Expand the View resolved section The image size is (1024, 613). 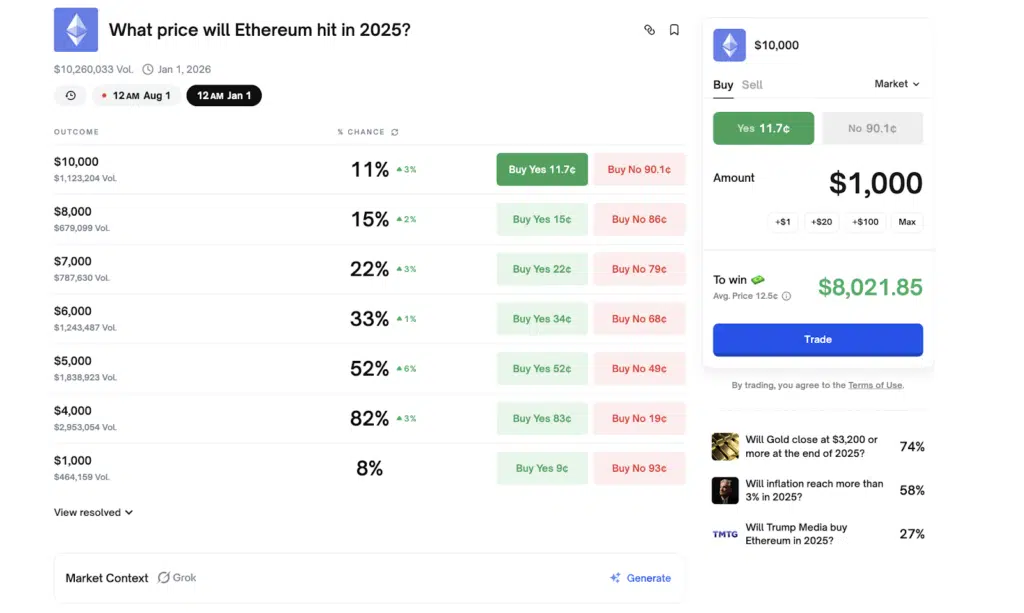pos(93,512)
